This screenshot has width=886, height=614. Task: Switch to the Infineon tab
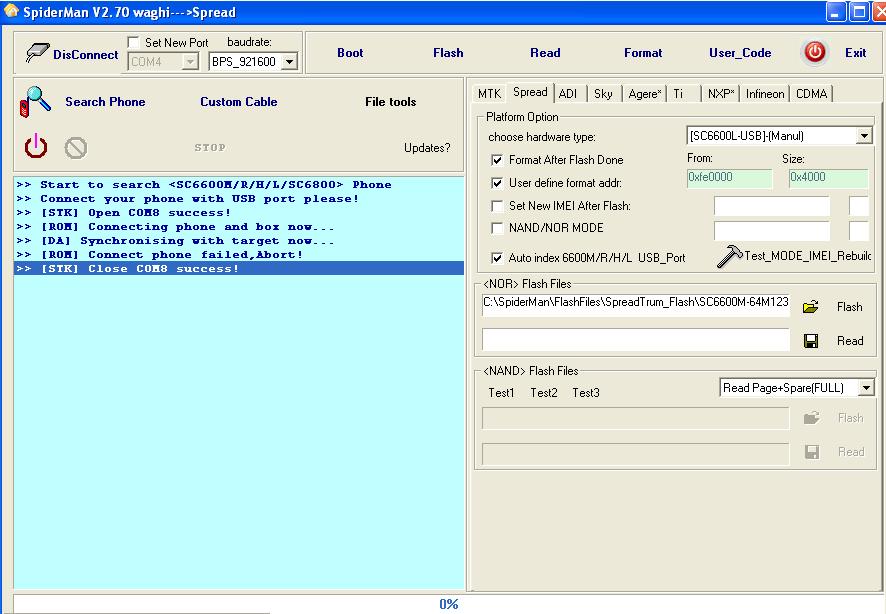(x=765, y=94)
